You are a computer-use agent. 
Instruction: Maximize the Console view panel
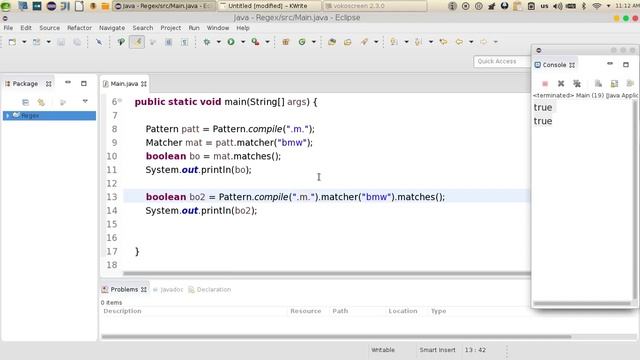[x=626, y=64]
